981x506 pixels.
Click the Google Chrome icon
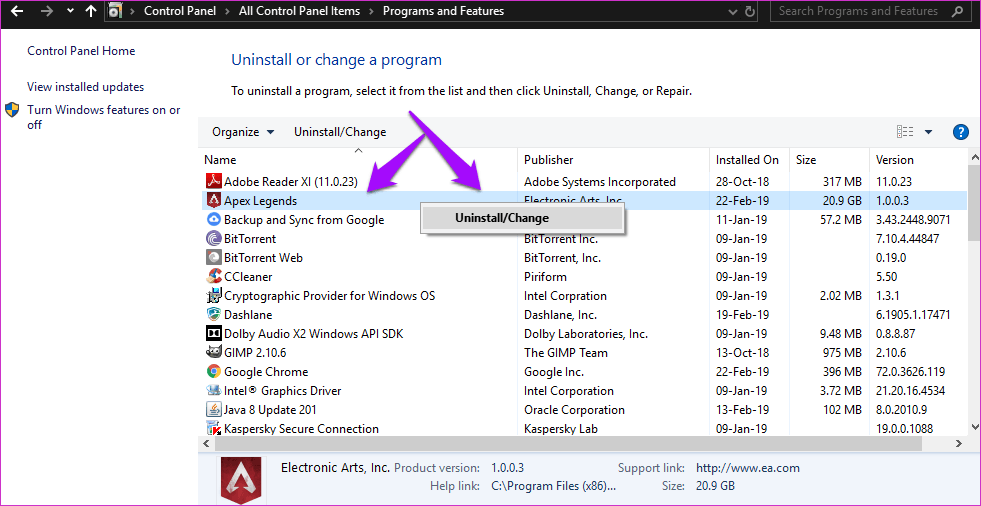tap(214, 372)
